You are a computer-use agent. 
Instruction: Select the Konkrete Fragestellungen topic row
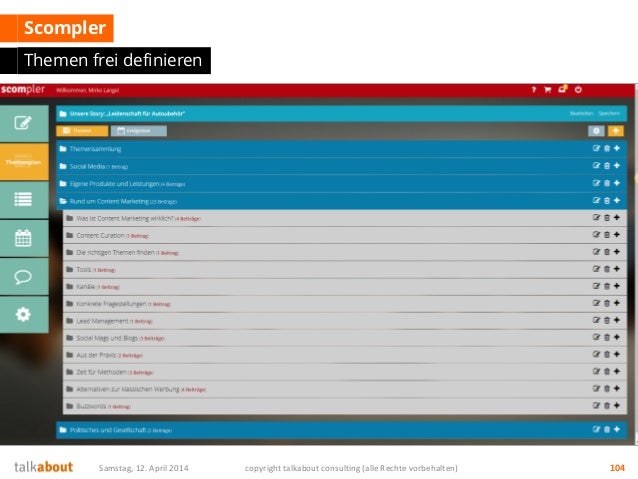point(345,304)
